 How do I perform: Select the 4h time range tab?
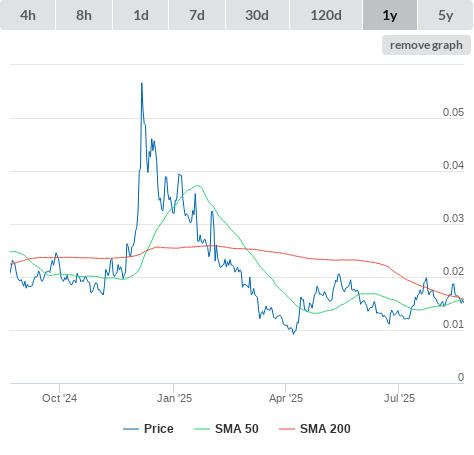tap(28, 15)
